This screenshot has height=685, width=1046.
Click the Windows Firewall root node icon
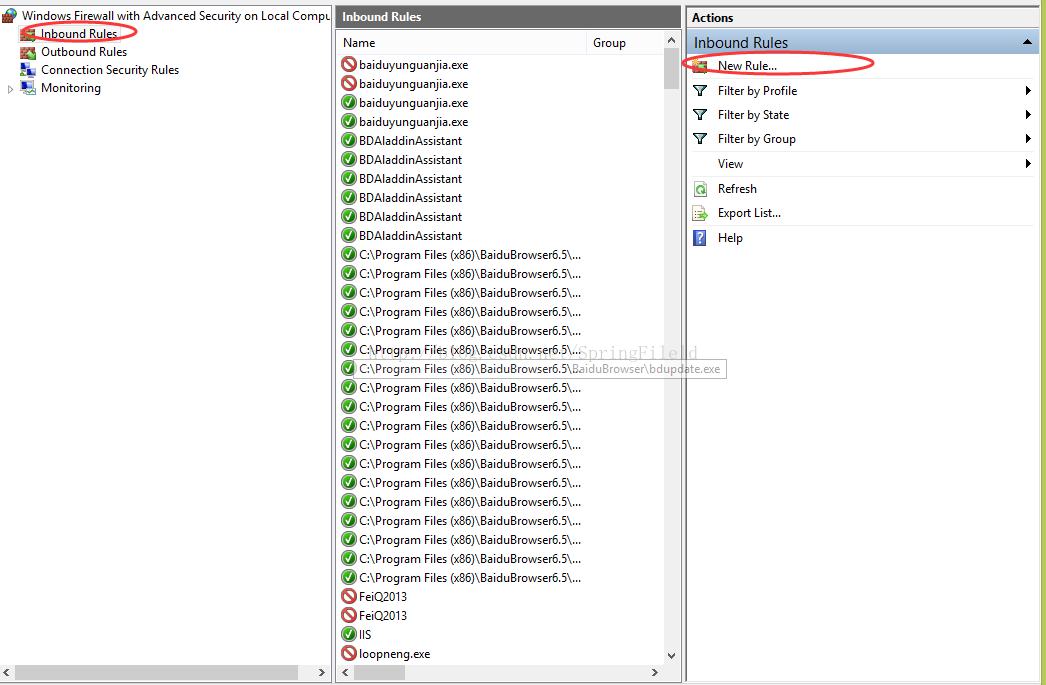pyautogui.click(x=9, y=15)
